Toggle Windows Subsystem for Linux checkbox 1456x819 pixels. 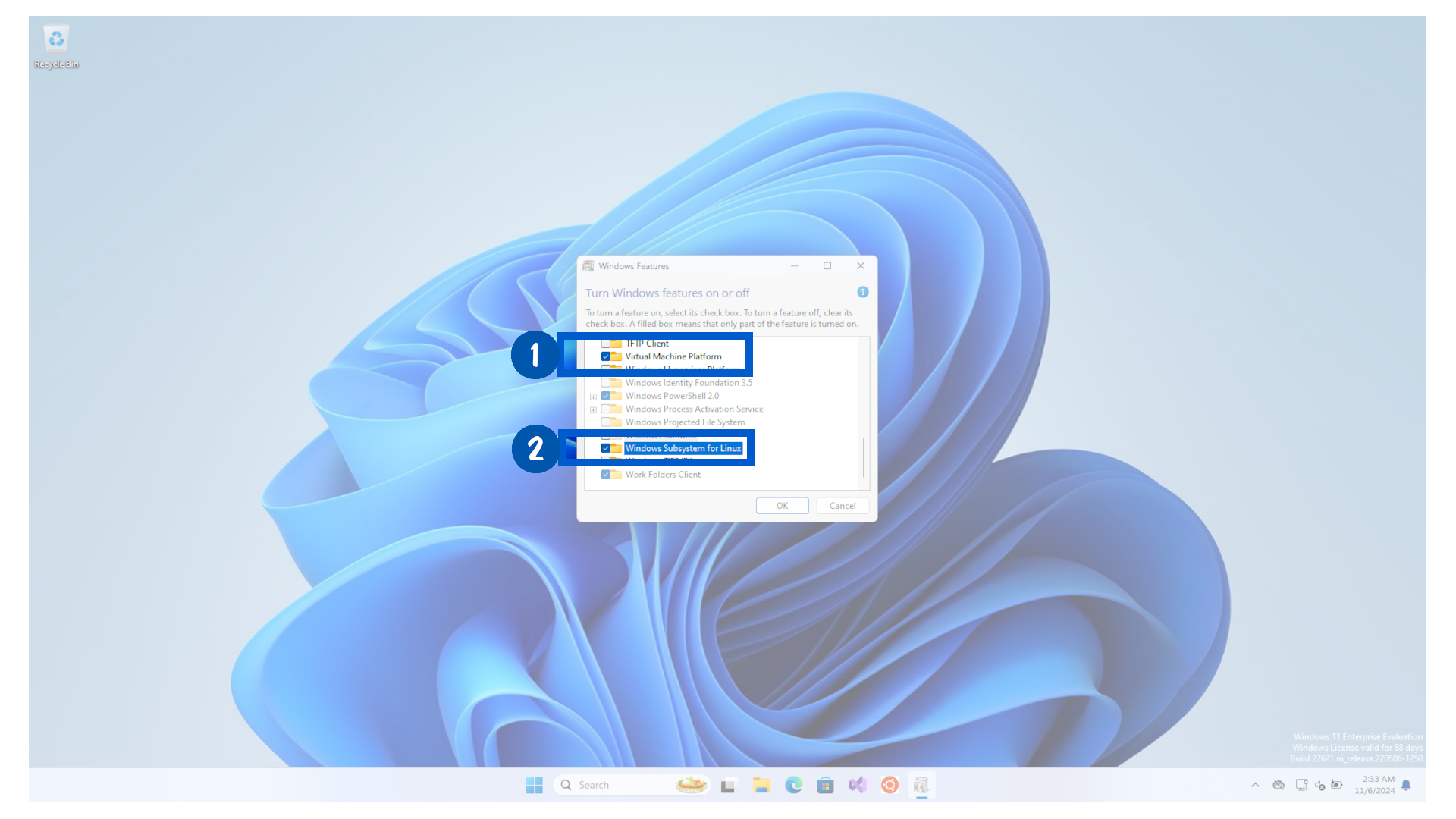tap(605, 448)
